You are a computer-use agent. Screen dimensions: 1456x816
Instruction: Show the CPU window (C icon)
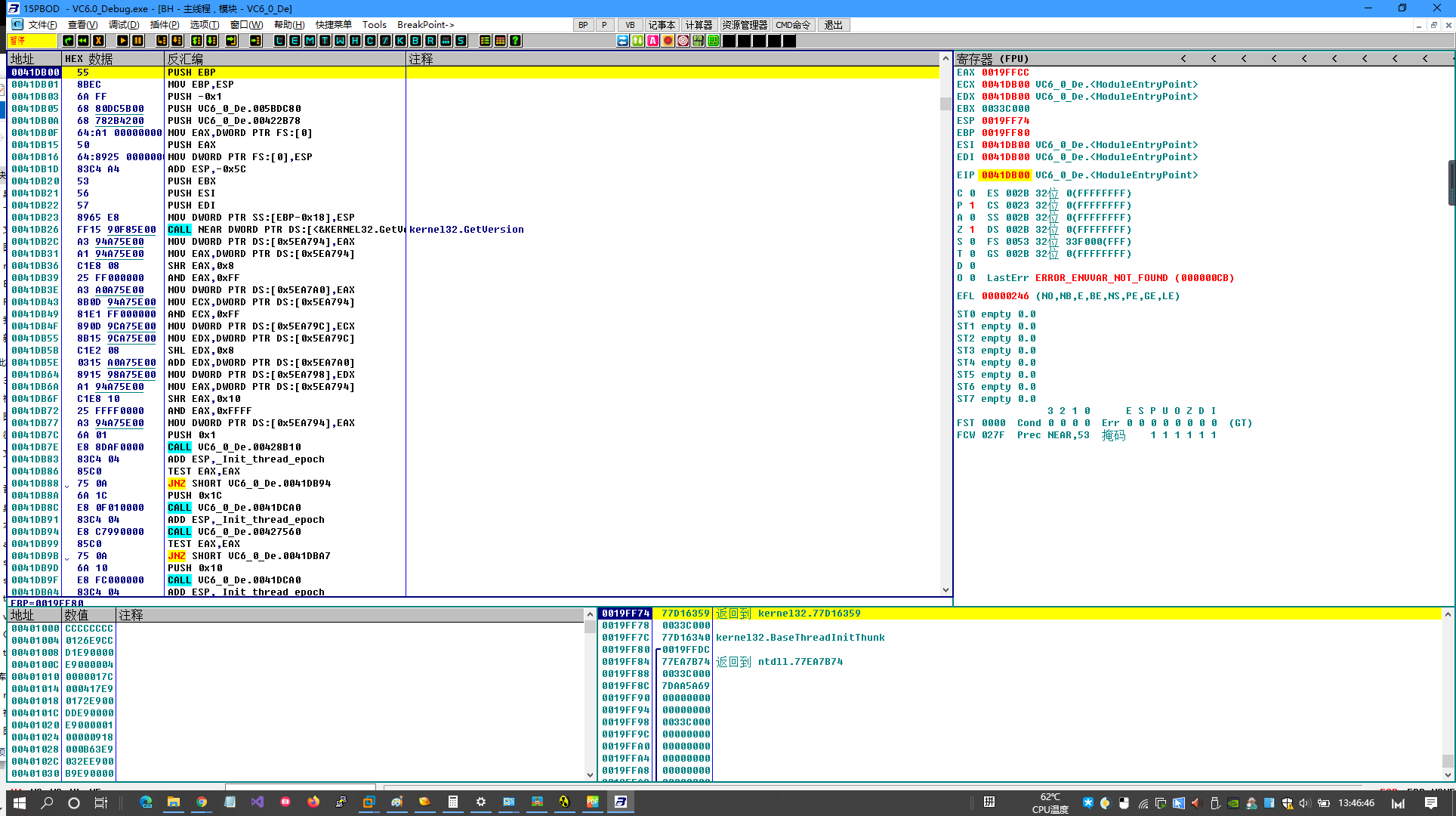(370, 41)
